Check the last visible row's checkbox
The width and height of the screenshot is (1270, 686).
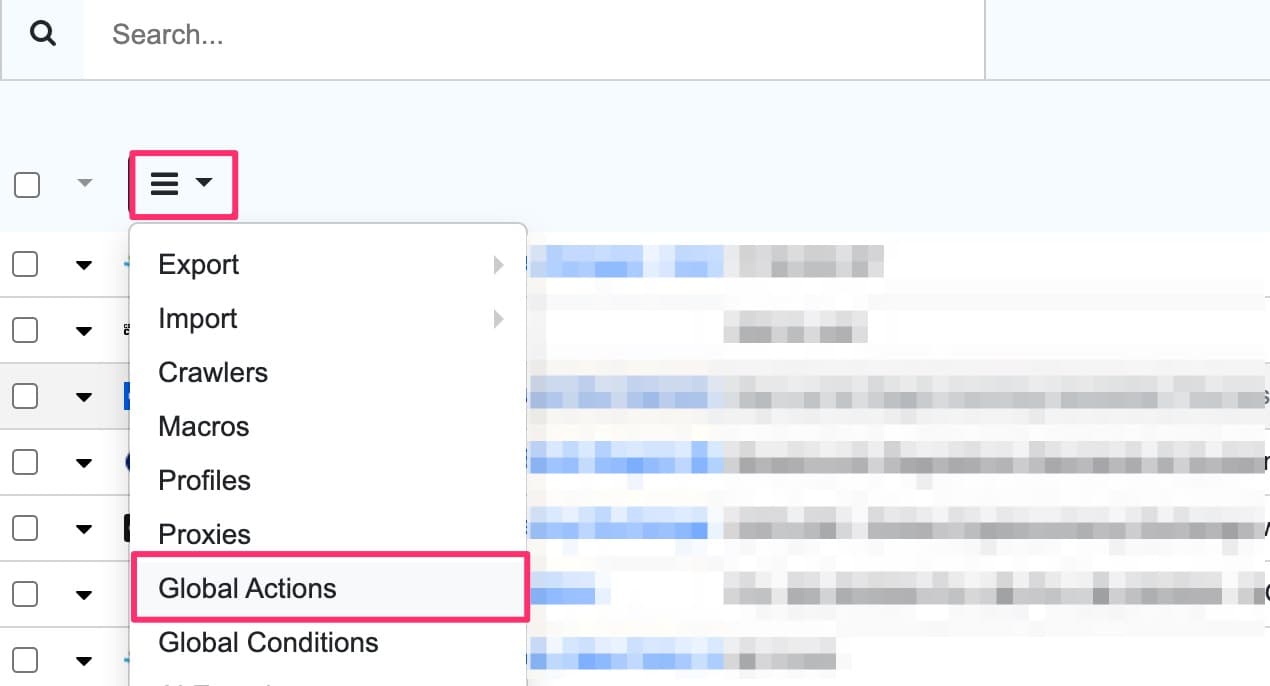coord(25,658)
